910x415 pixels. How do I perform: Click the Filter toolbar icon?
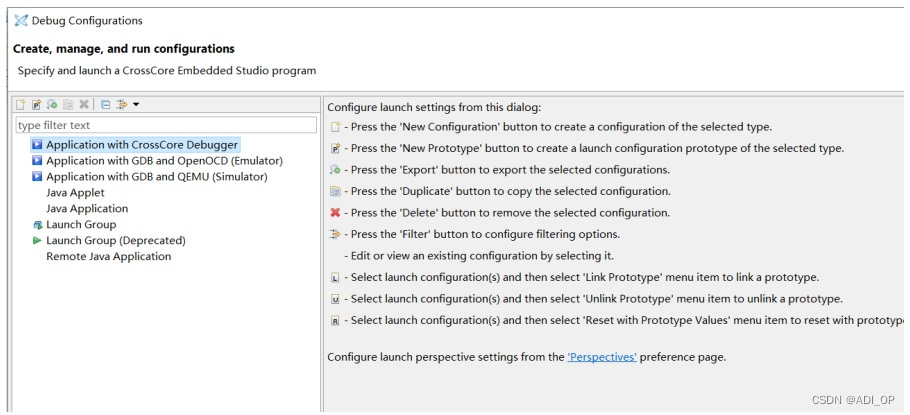pos(121,104)
